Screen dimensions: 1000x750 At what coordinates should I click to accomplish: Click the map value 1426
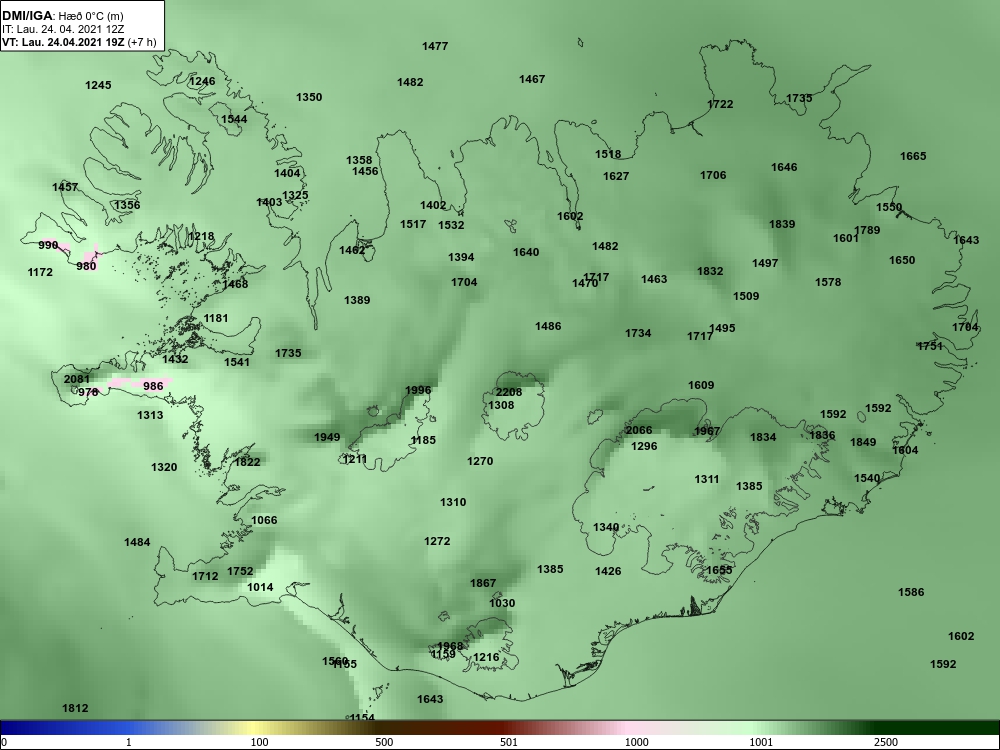pyautogui.click(x=608, y=571)
